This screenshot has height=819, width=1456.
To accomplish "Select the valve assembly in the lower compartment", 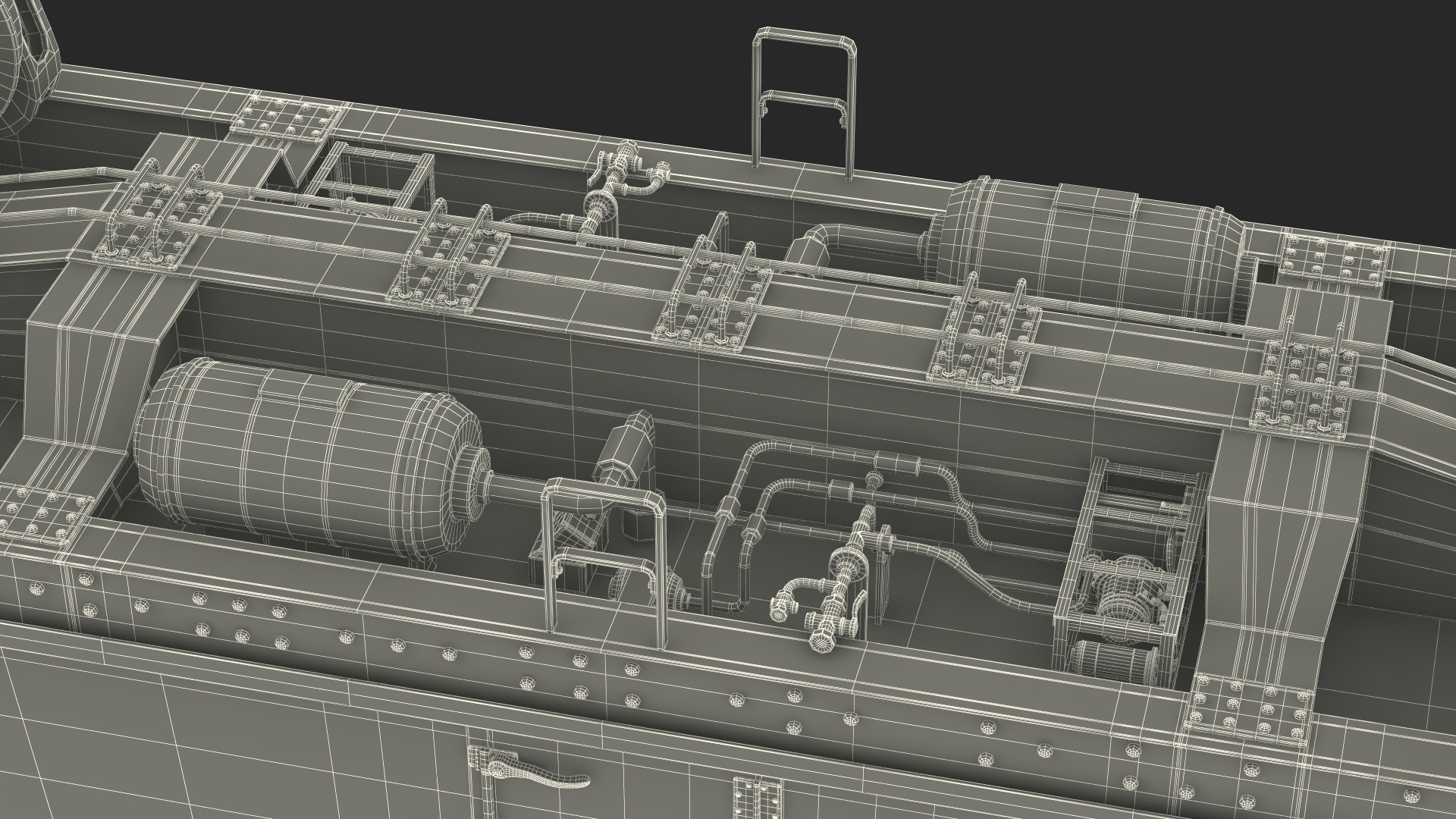I will coord(842,584).
